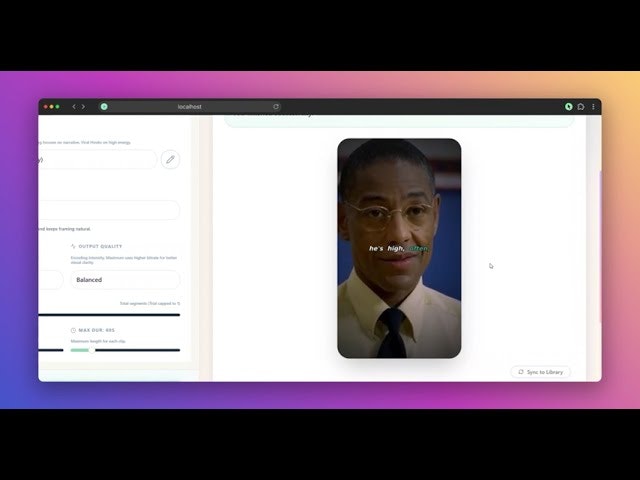The width and height of the screenshot is (640, 480).
Task: Open the browser three-dot menu
Action: pos(593,107)
